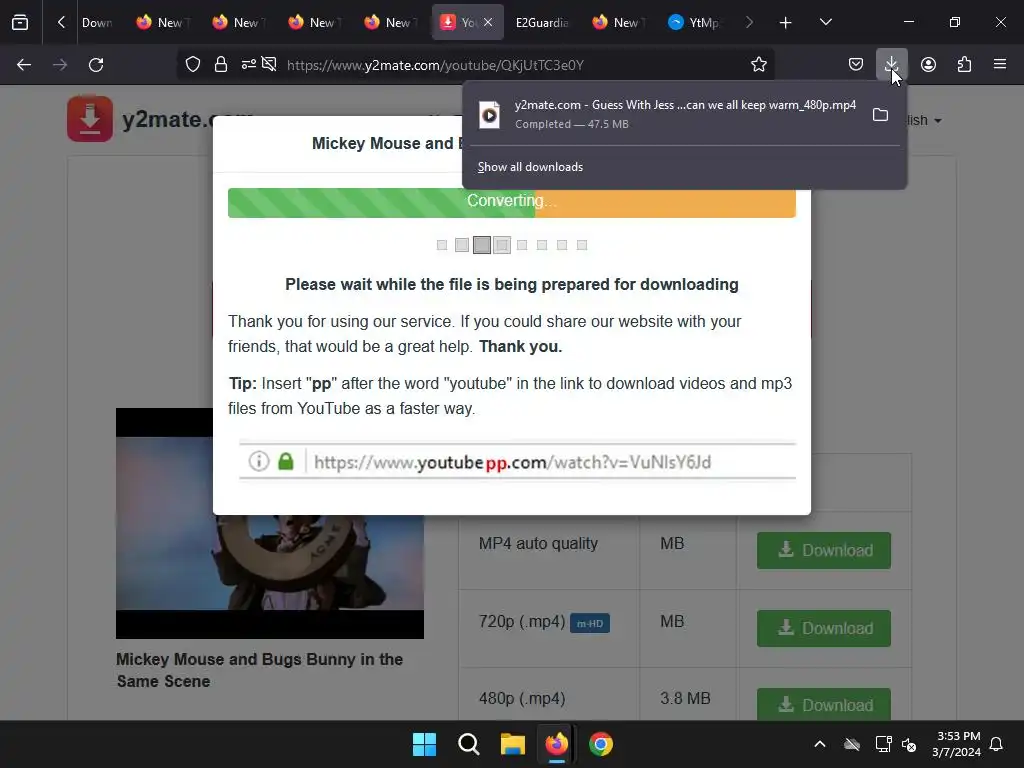The height and width of the screenshot is (768, 1024).
Task: Open the notification bell in taskbar
Action: pos(996,744)
